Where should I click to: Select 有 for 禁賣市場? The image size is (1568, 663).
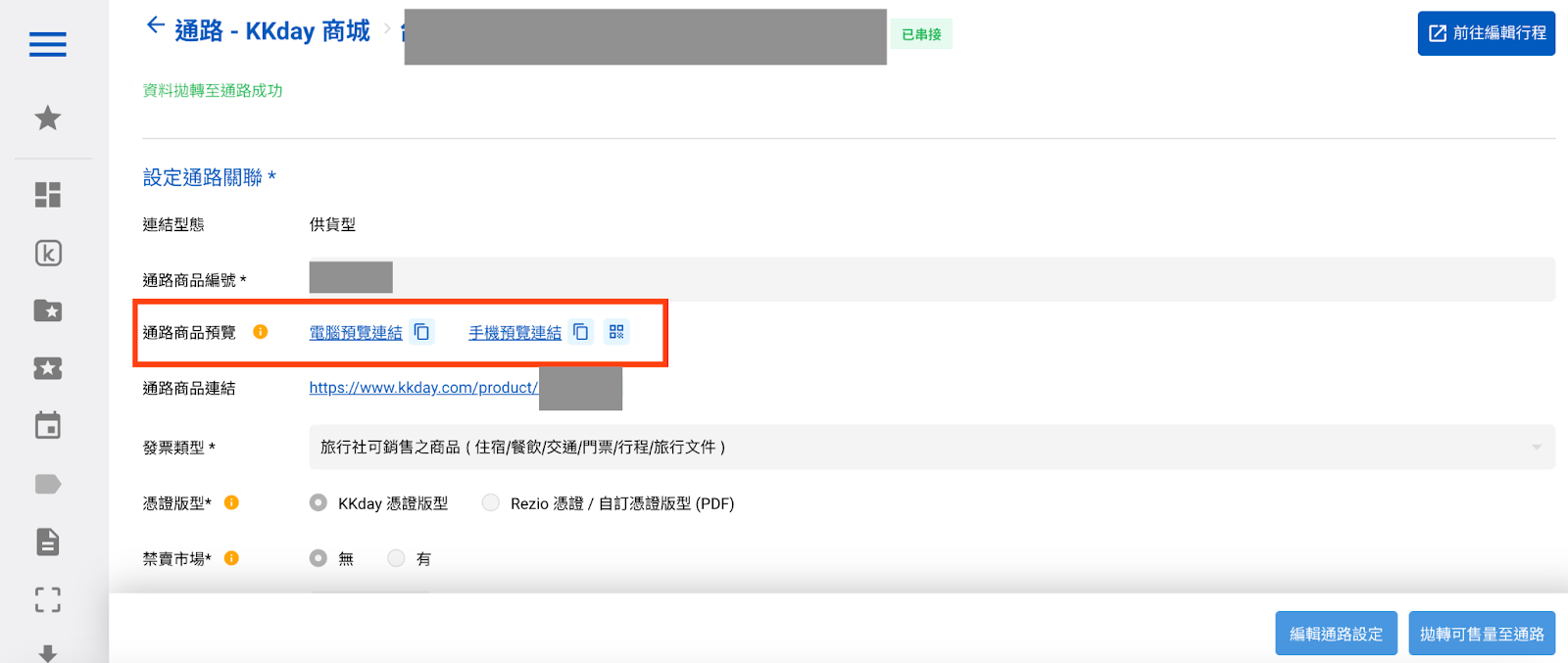point(396,558)
